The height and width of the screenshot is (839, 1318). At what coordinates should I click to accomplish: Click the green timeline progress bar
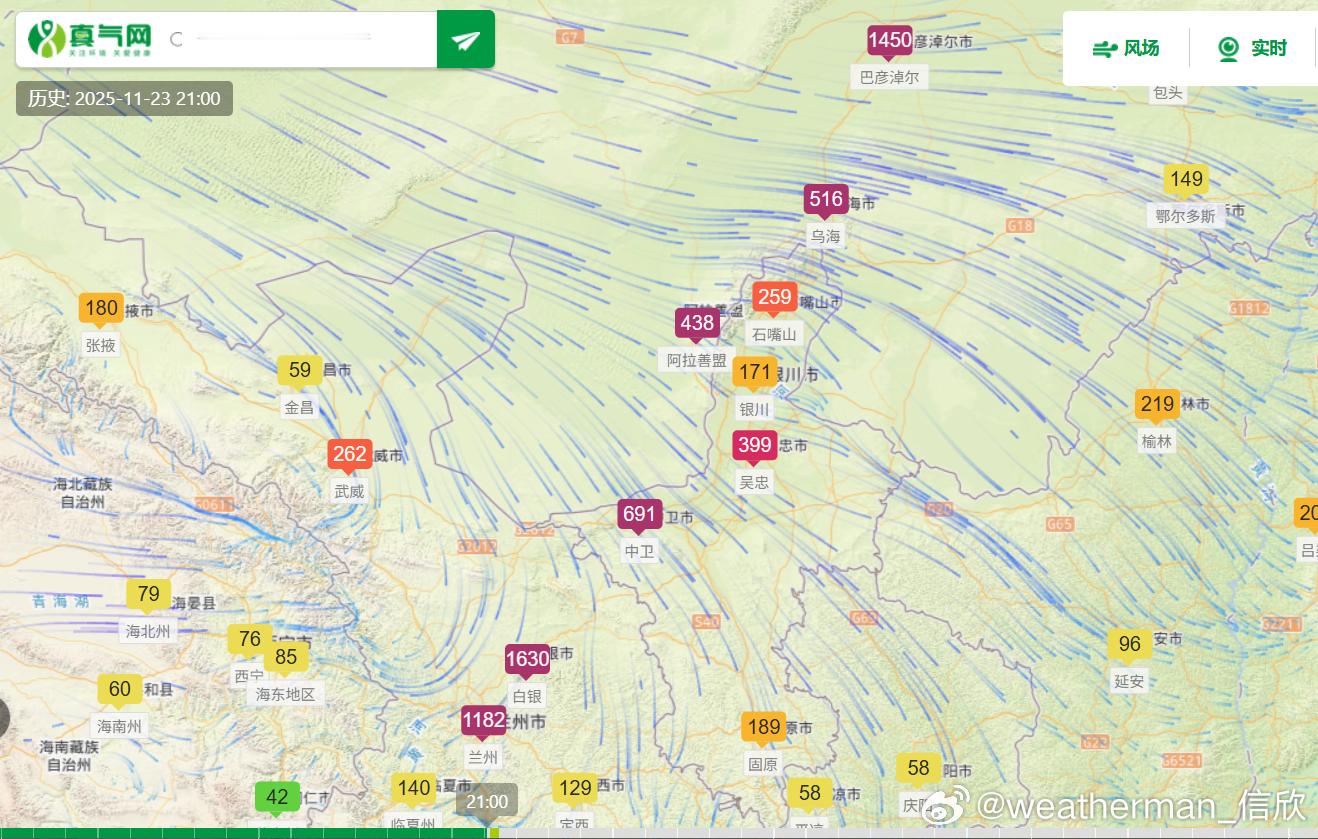[x=244, y=833]
